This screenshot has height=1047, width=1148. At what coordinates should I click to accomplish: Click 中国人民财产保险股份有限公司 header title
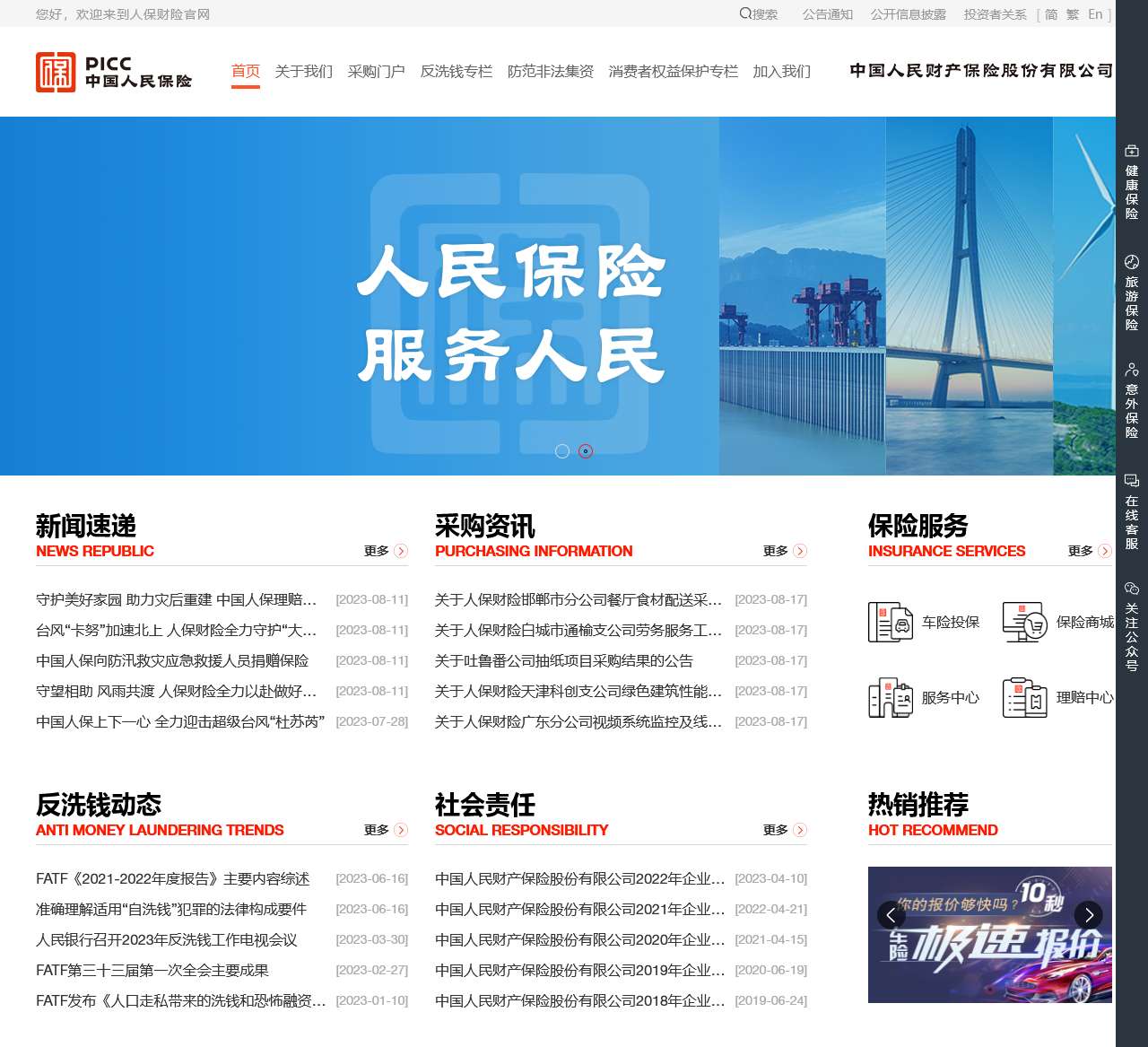coord(981,71)
